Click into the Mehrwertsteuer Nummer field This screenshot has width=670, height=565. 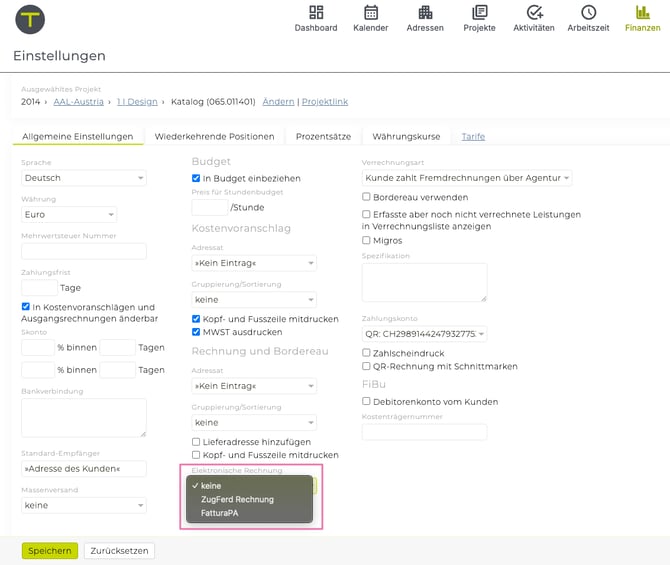click(x=84, y=251)
